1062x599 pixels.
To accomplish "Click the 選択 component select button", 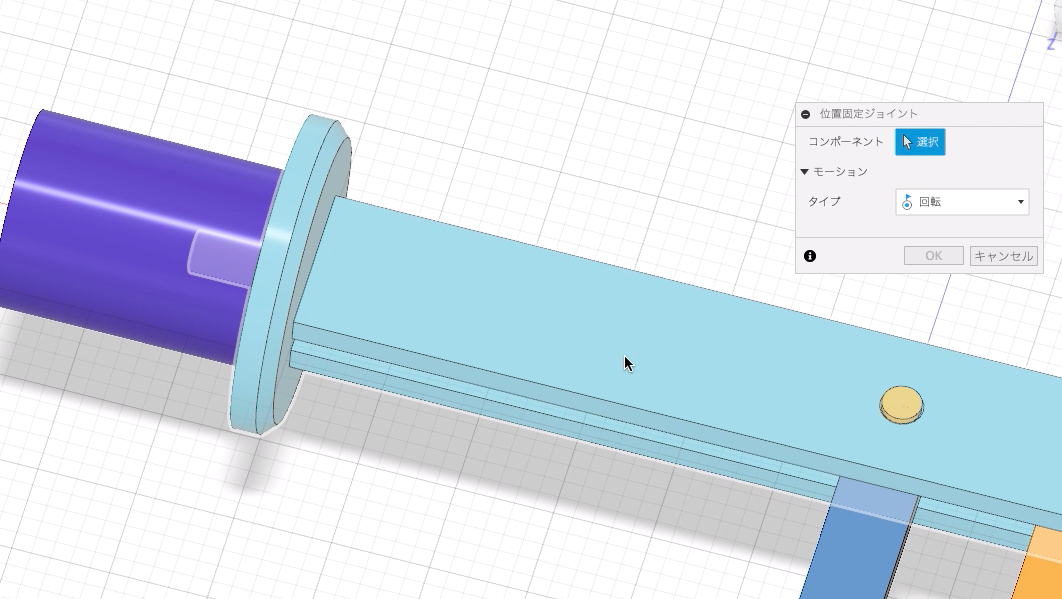I will coord(920,142).
